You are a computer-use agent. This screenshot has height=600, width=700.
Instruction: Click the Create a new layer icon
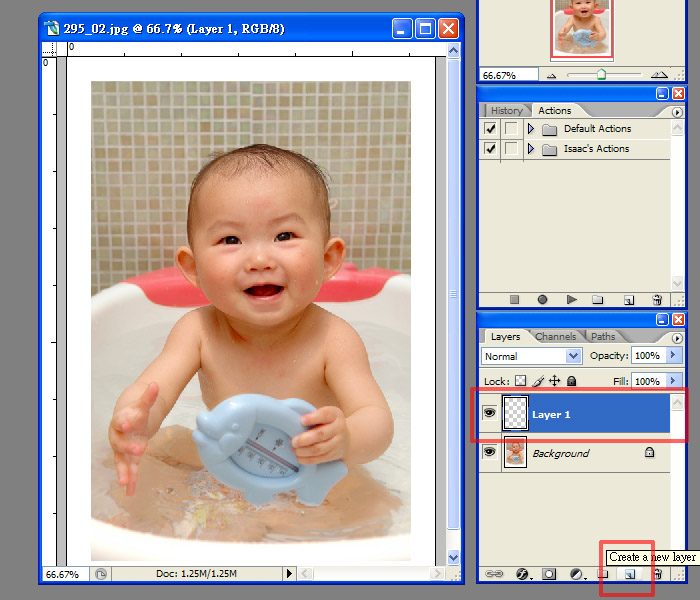(x=629, y=574)
